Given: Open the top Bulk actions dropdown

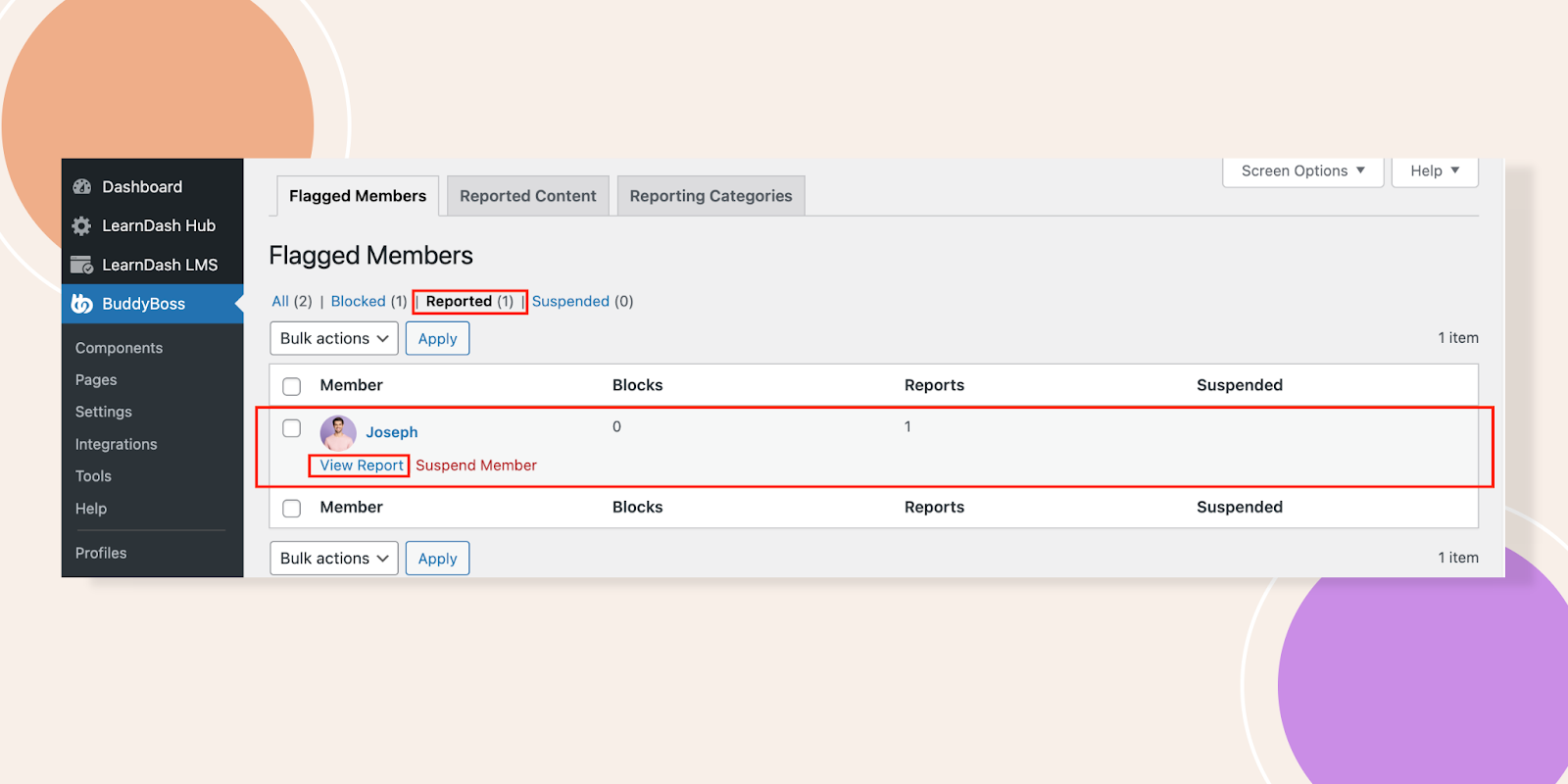Looking at the screenshot, I should 334,338.
